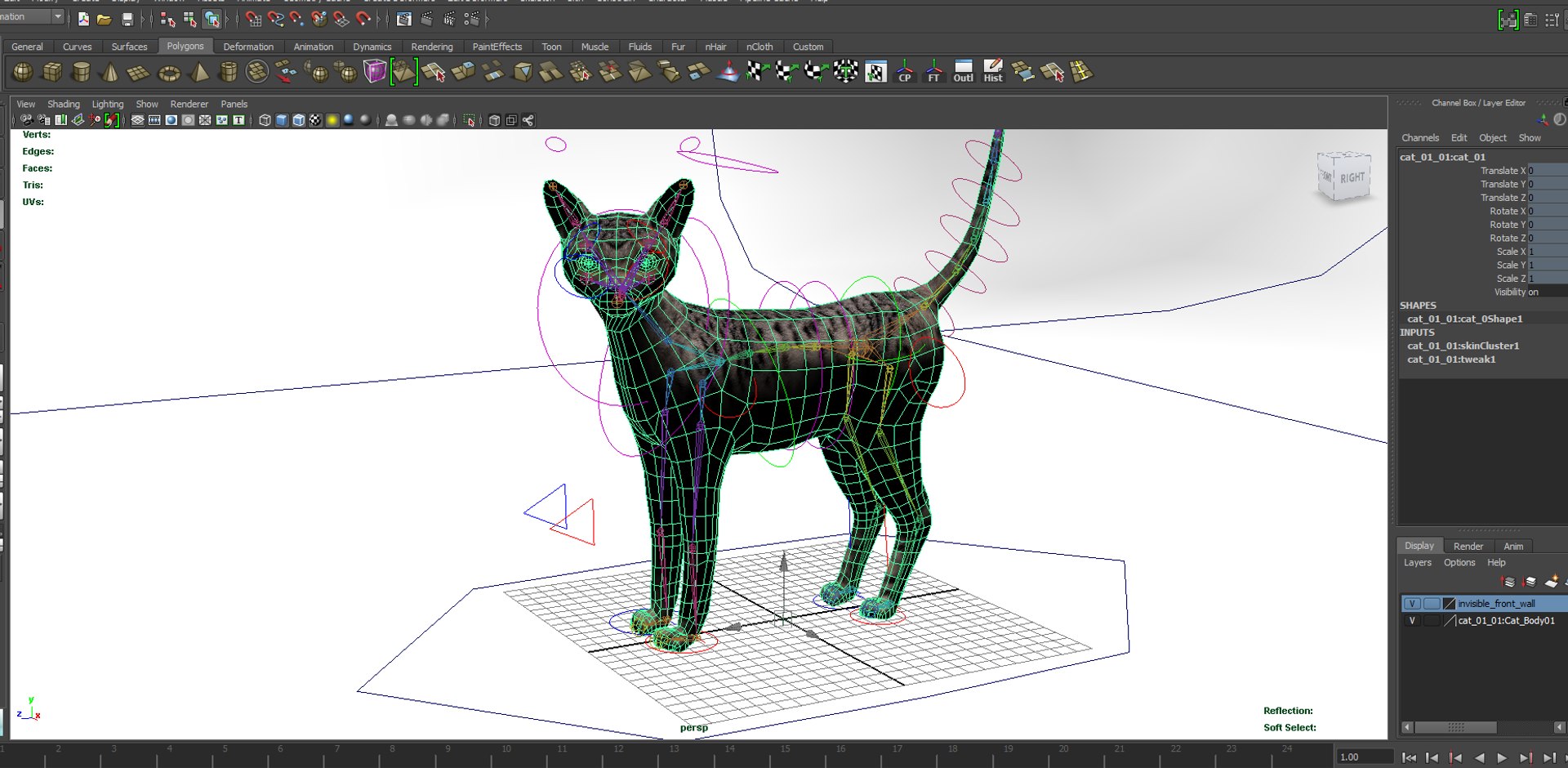The width and height of the screenshot is (1568, 768).
Task: Toggle display type box of invisible_front_wall layer
Action: pos(1432,604)
